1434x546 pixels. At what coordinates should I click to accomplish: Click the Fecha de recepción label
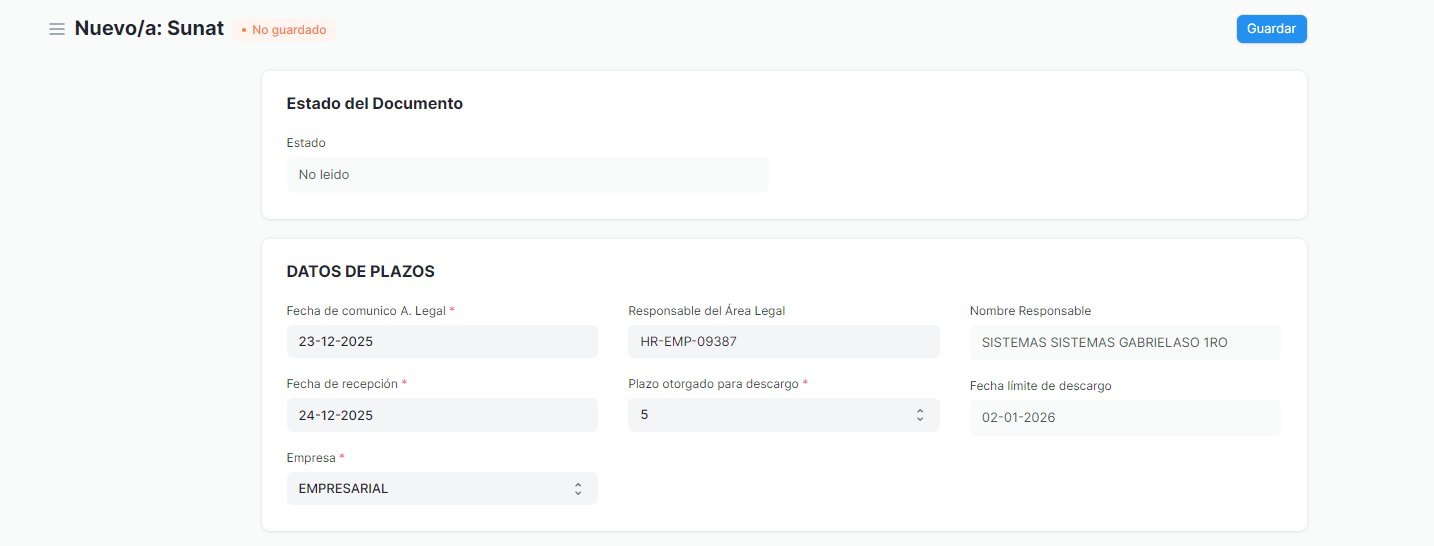342,384
